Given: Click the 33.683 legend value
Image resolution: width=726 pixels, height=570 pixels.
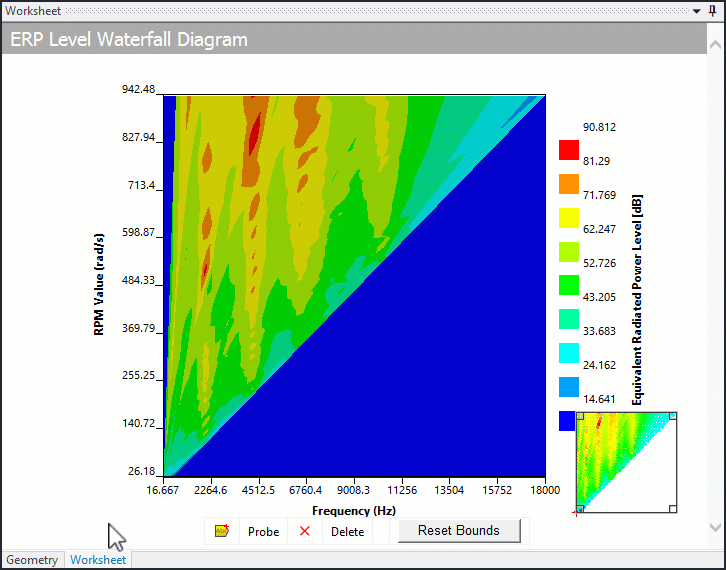Looking at the screenshot, I should tap(600, 331).
